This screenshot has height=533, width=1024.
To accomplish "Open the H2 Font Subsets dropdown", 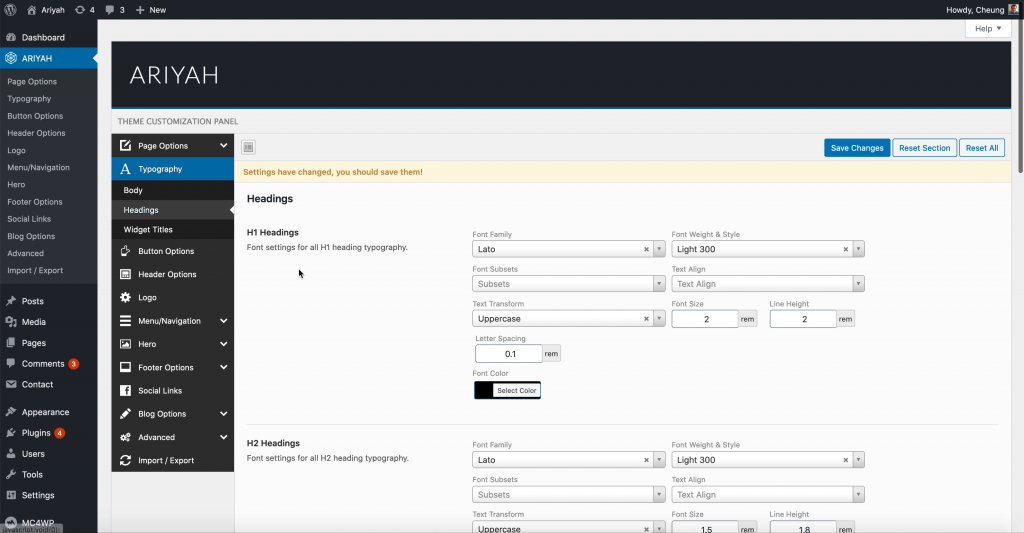I will (x=568, y=494).
